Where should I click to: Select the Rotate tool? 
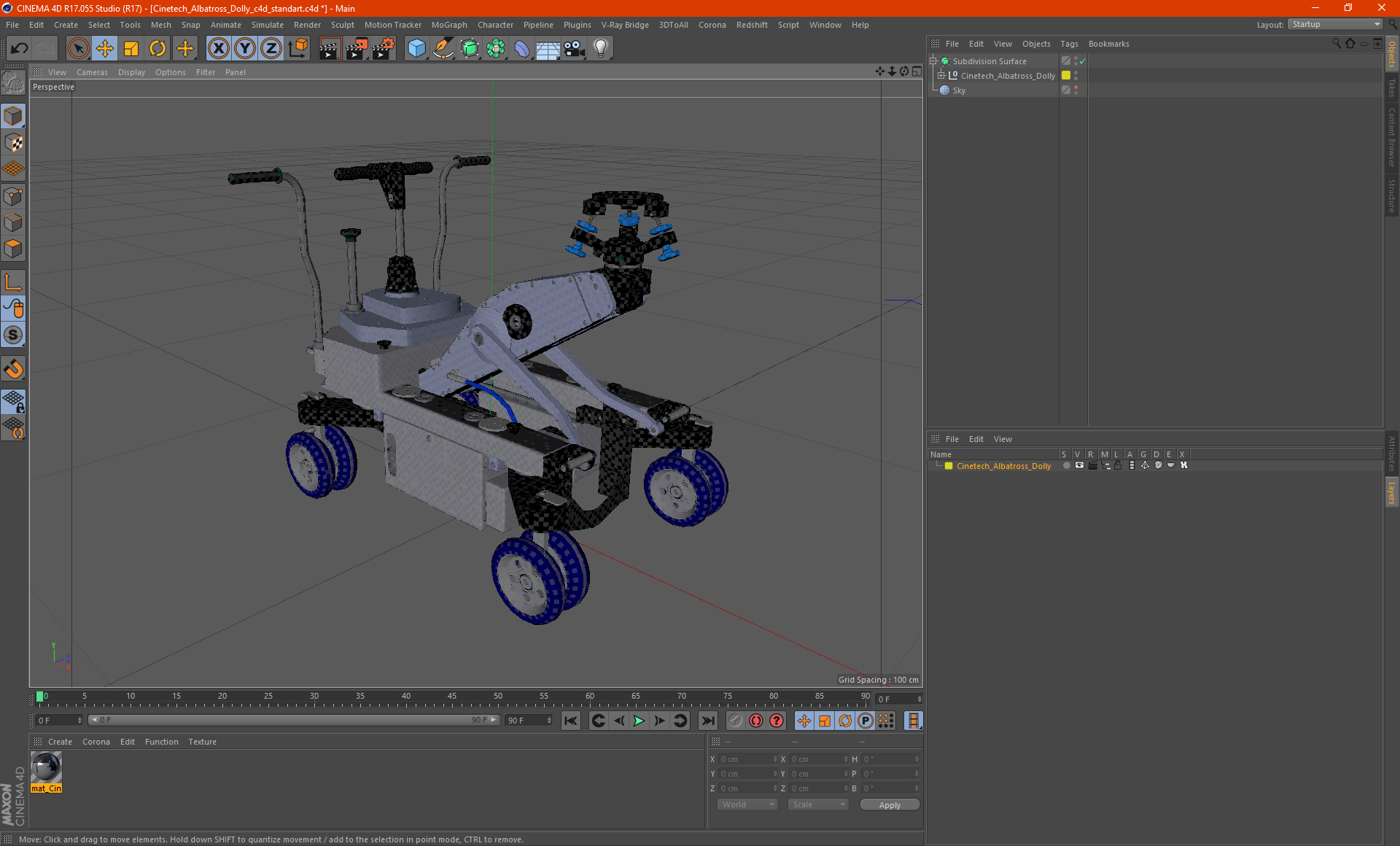click(x=157, y=49)
